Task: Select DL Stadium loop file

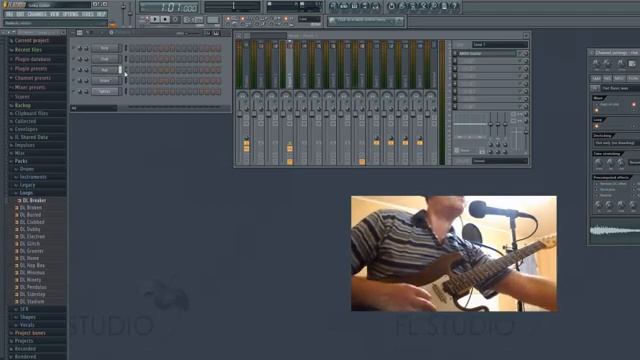Action: tap(32, 302)
